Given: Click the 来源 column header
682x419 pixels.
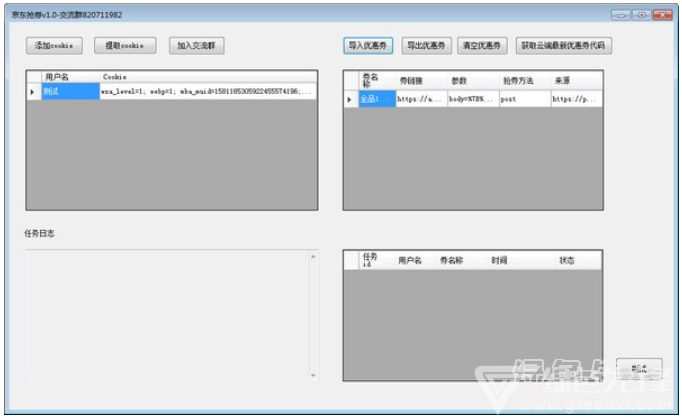Looking at the screenshot, I should click(x=577, y=80).
